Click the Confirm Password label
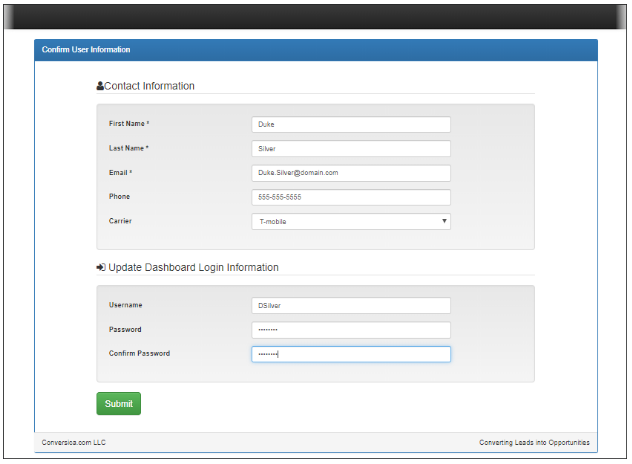Viewport: 632px width, 464px height. click(x=139, y=354)
